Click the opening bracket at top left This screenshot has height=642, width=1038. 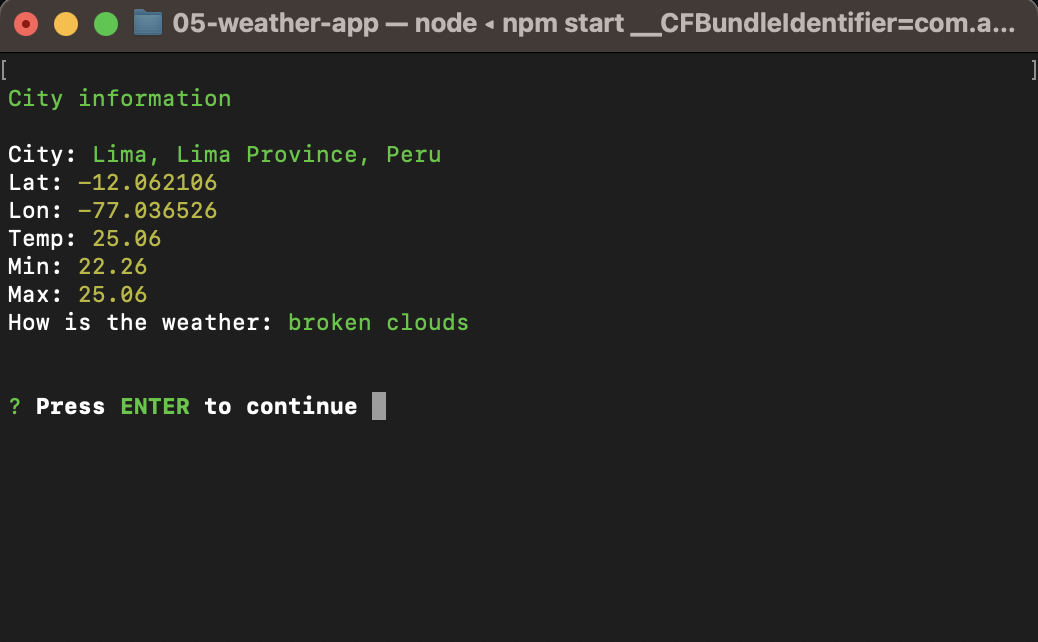6,69
